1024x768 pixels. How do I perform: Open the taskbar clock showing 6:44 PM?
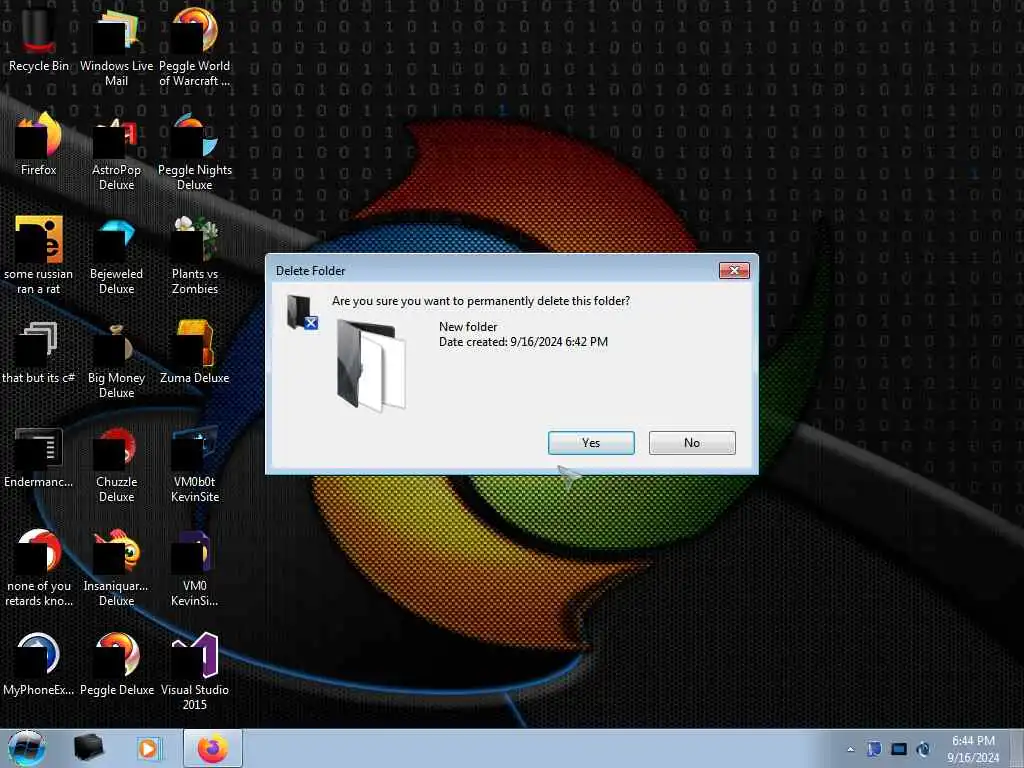pos(973,749)
